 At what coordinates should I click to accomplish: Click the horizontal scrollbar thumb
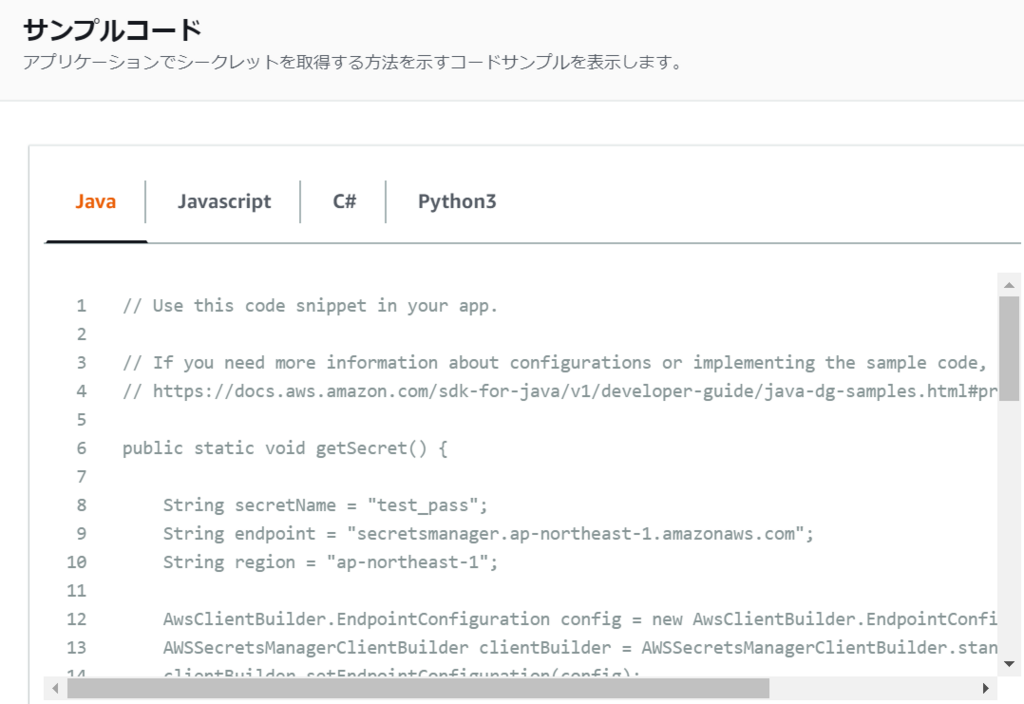(x=417, y=688)
